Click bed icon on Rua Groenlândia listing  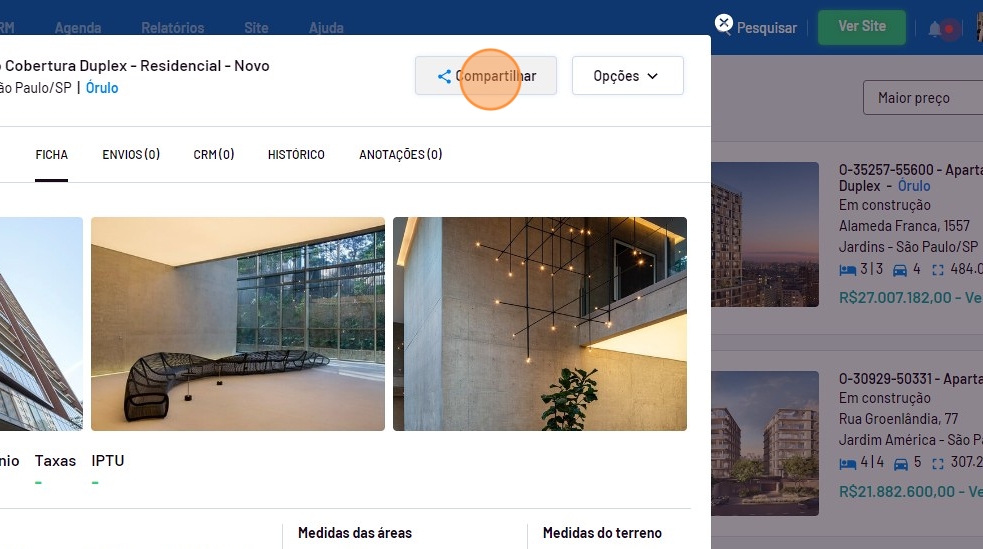(847, 463)
